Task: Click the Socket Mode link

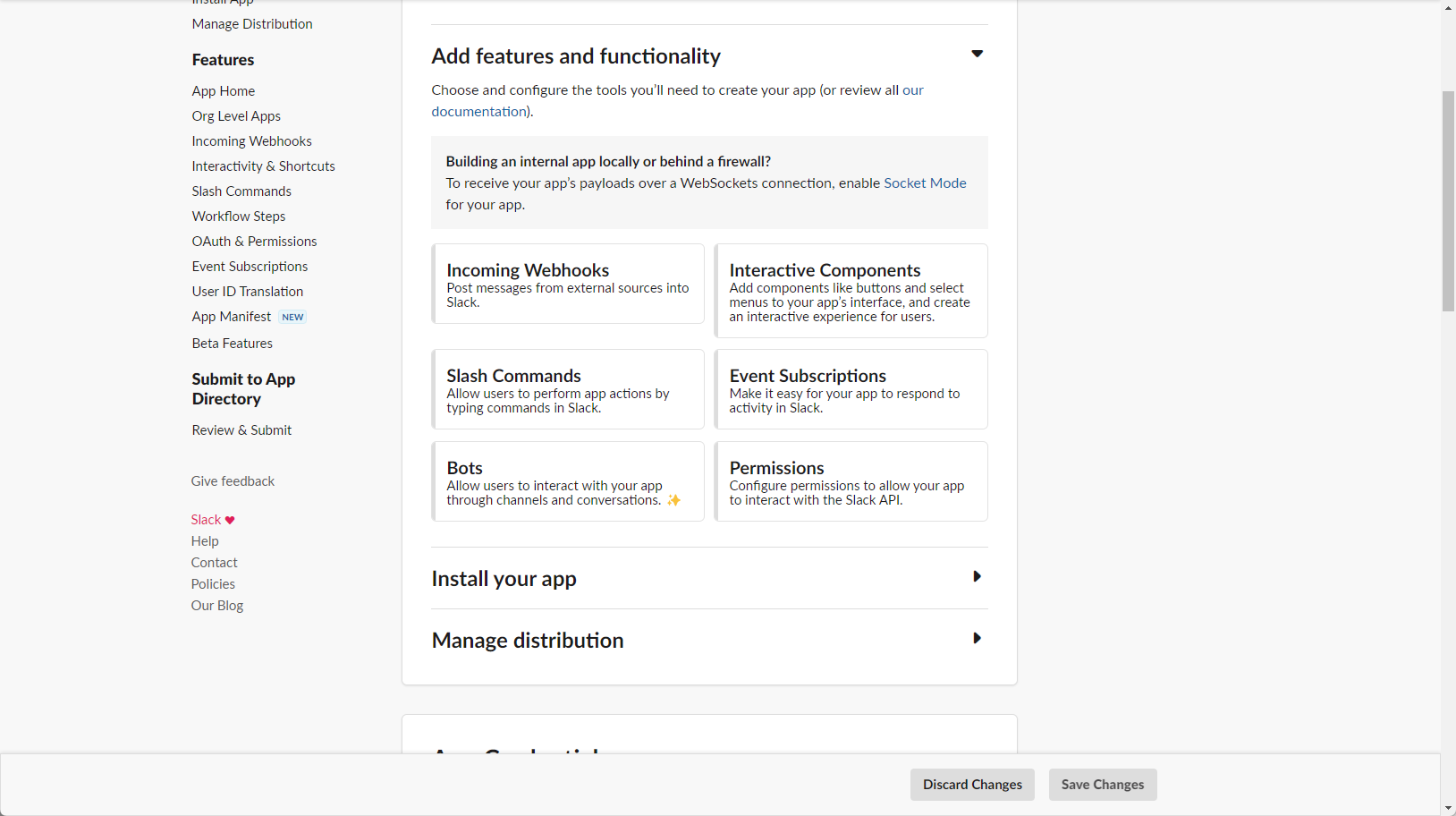Action: click(x=925, y=183)
